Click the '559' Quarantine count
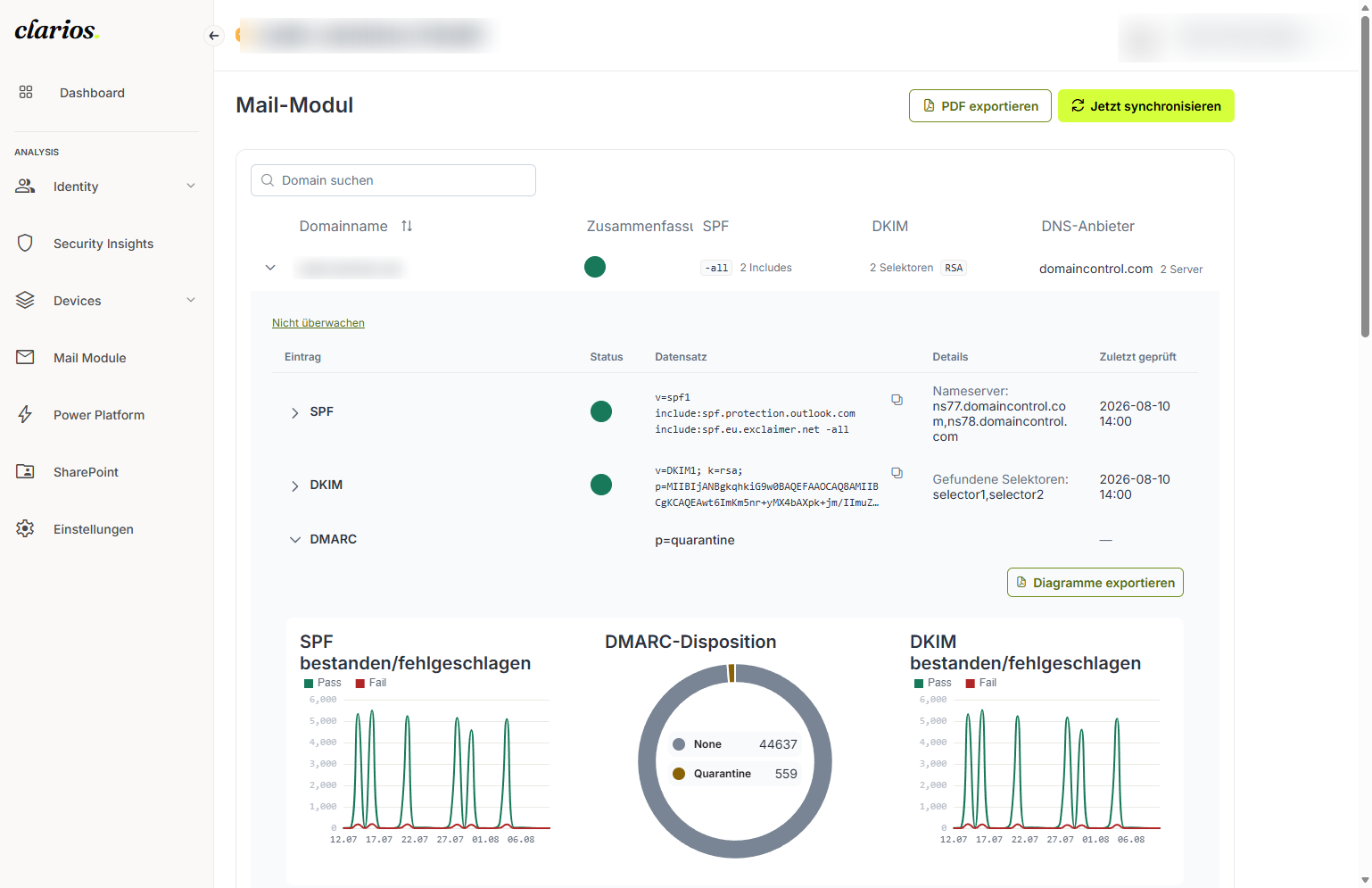Viewport: 1372px width, 888px height. (x=786, y=774)
